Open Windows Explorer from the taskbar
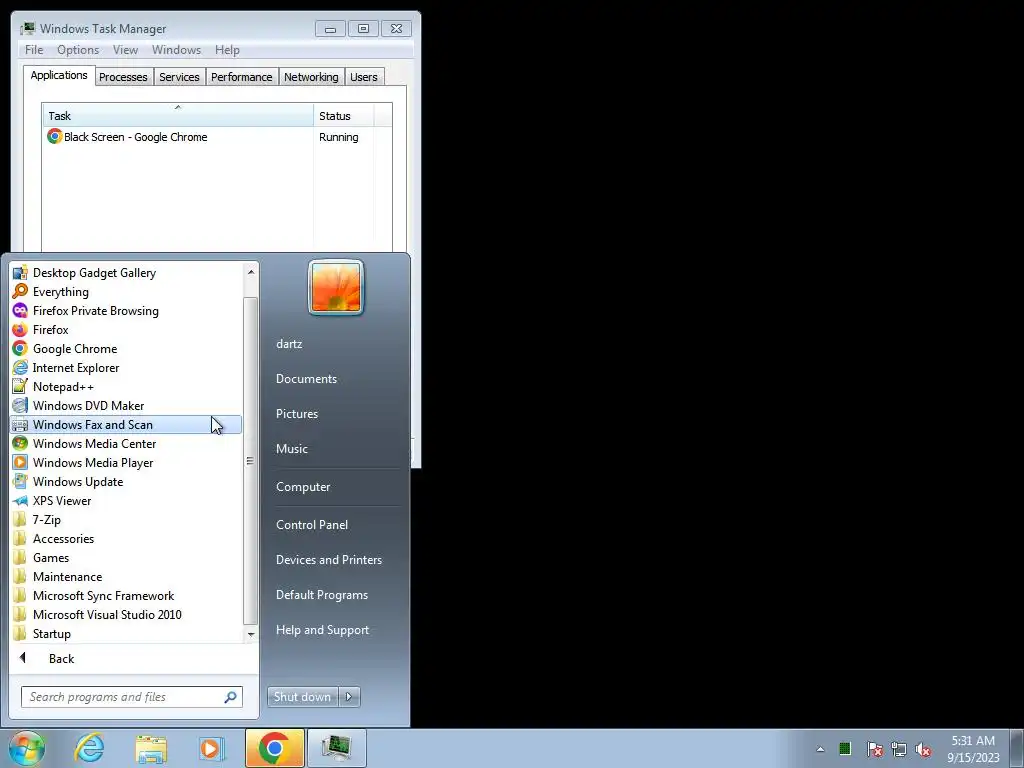Image resolution: width=1024 pixels, height=768 pixels. coord(151,748)
